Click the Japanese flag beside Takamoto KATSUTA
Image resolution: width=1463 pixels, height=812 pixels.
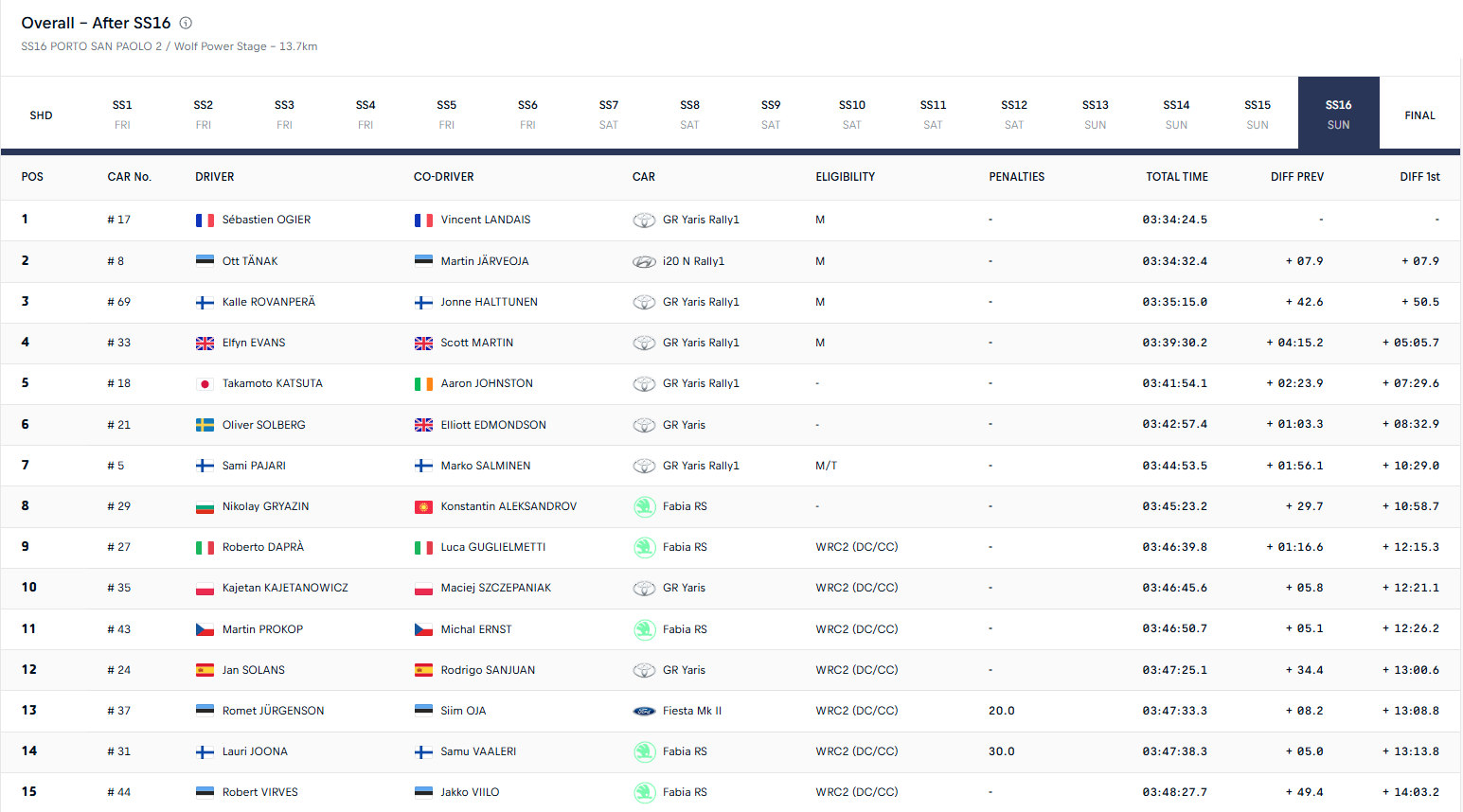click(205, 384)
